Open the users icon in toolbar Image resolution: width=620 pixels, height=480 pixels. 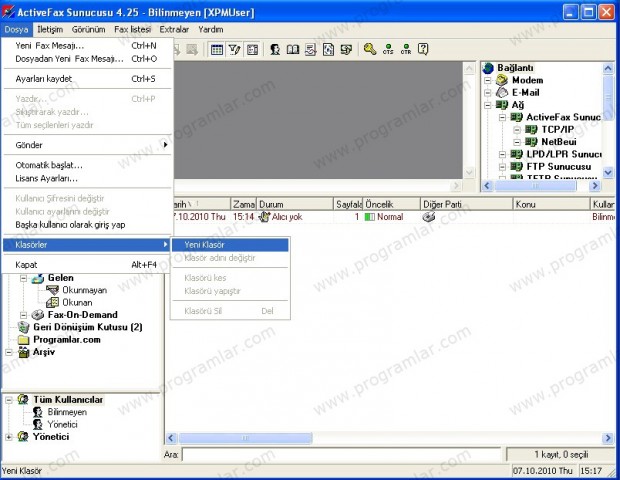(x=275, y=50)
